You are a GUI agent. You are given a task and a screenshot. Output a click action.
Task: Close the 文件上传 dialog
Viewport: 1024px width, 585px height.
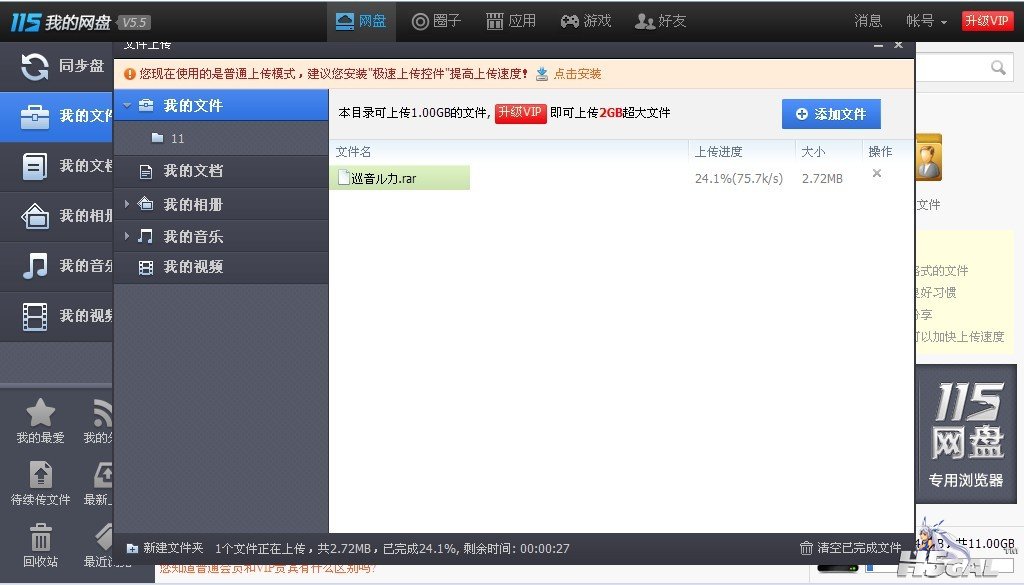point(899,45)
